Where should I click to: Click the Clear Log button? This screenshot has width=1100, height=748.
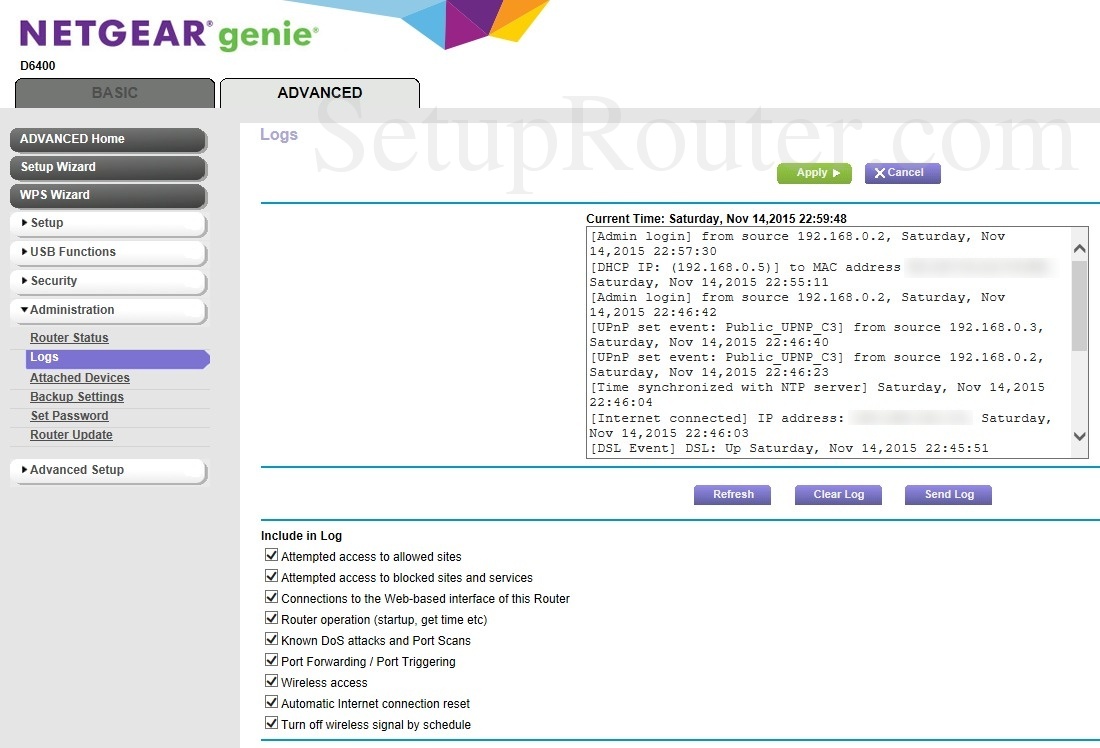tap(837, 494)
